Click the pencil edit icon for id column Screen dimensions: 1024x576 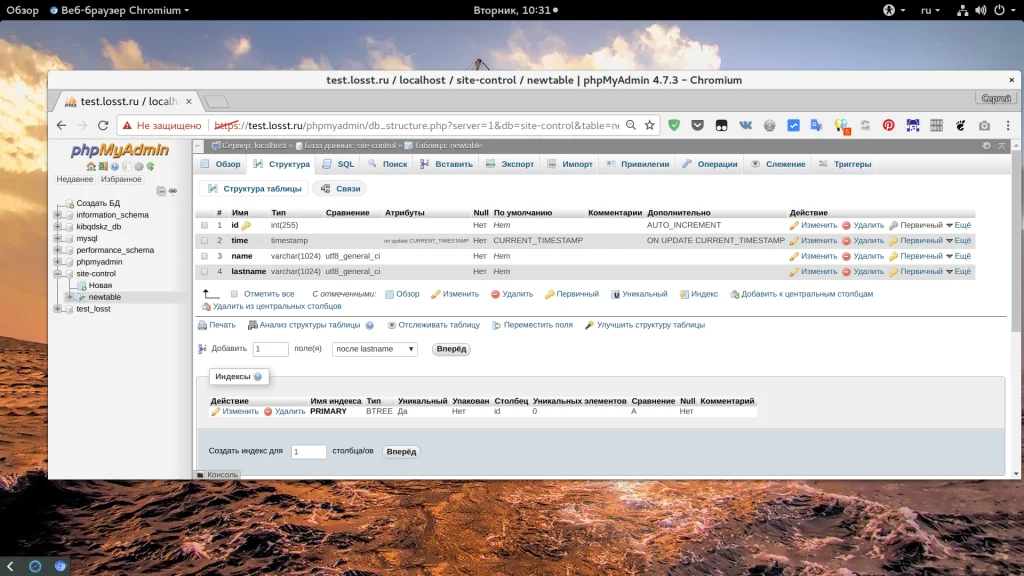click(794, 226)
